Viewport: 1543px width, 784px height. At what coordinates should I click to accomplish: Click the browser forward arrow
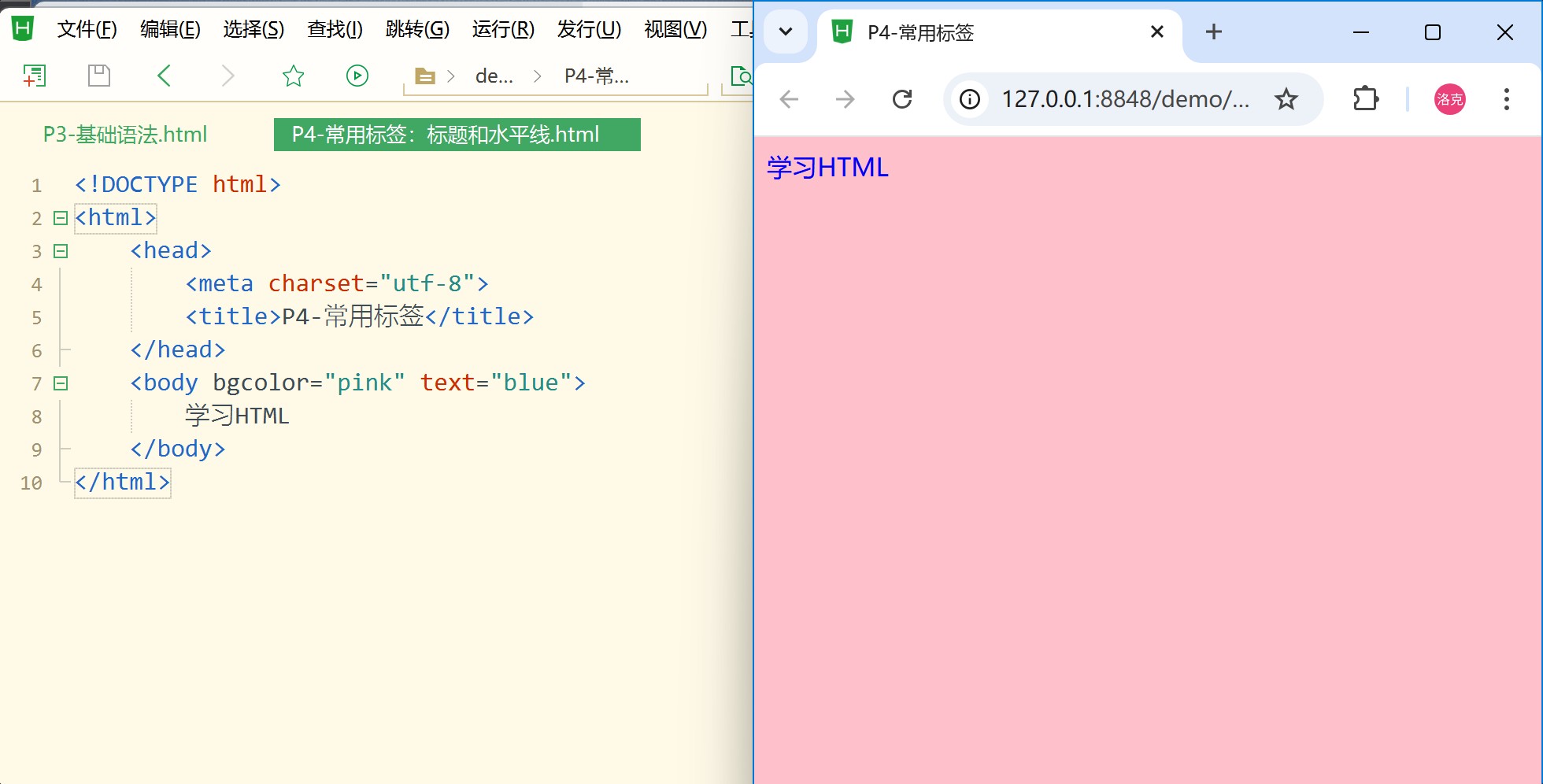pos(845,99)
